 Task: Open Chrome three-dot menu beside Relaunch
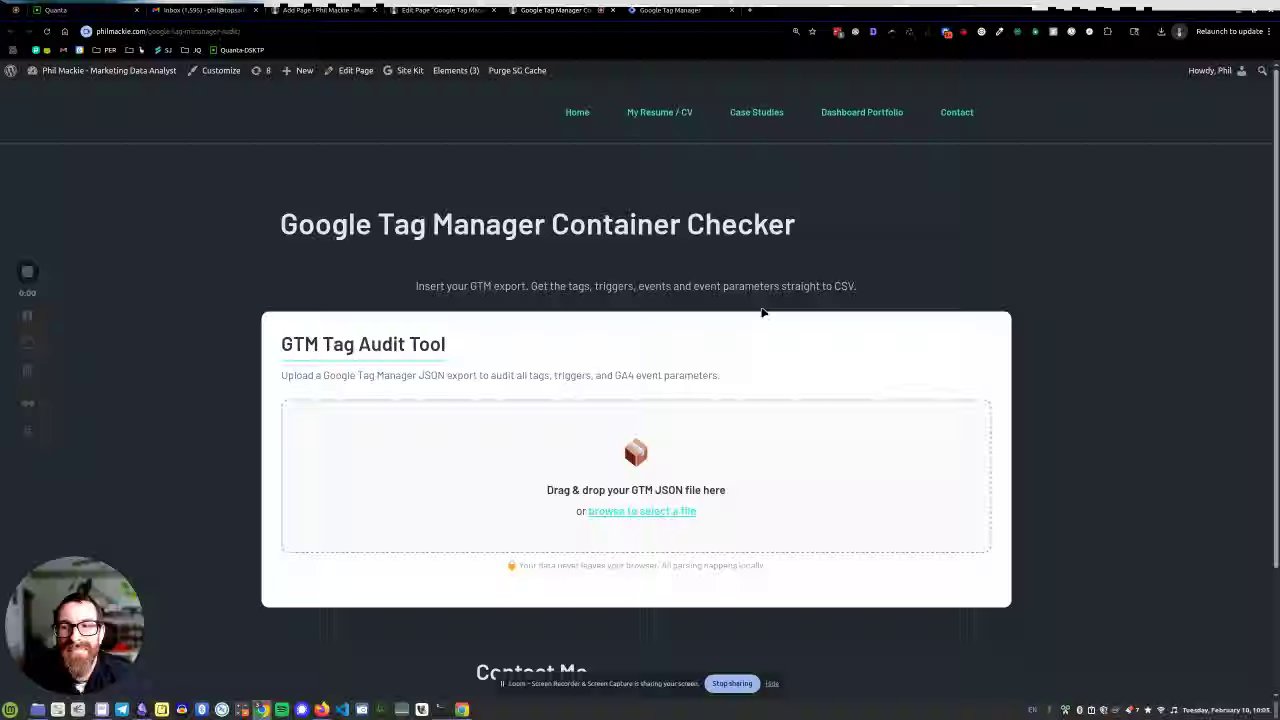click(x=1269, y=31)
